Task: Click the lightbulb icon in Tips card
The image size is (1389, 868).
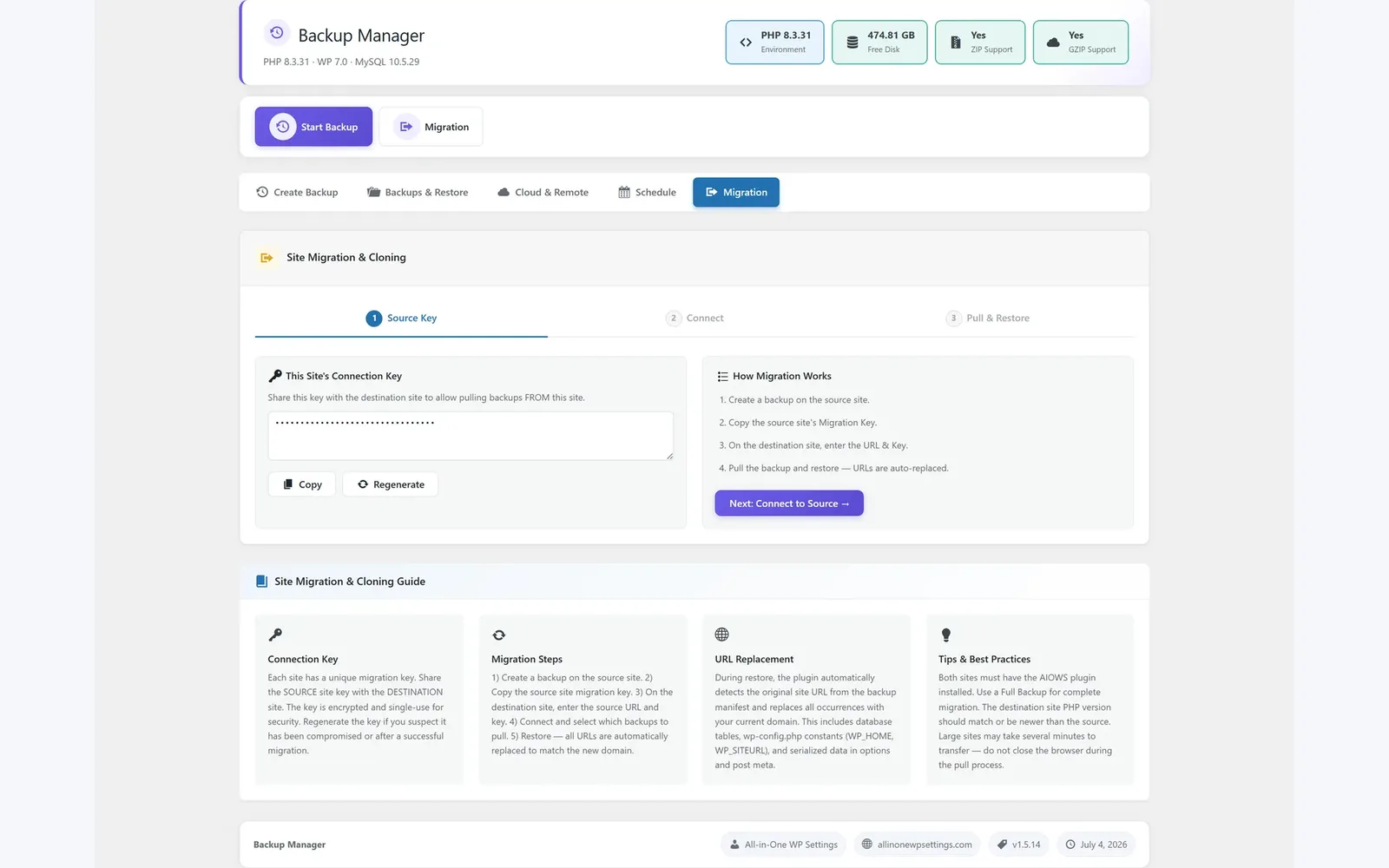Action: pos(946,635)
